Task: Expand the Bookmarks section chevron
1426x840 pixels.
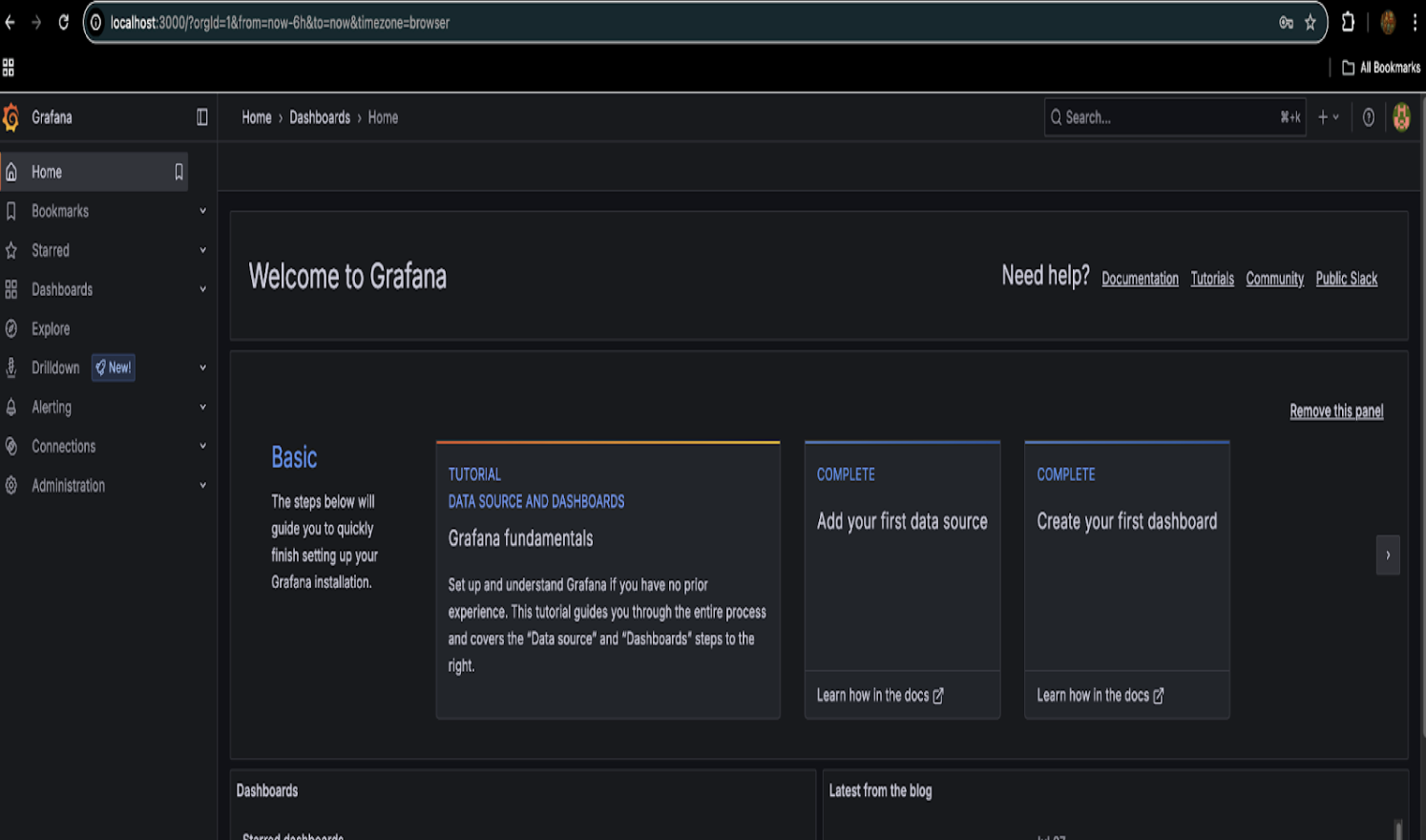Action: (x=202, y=211)
